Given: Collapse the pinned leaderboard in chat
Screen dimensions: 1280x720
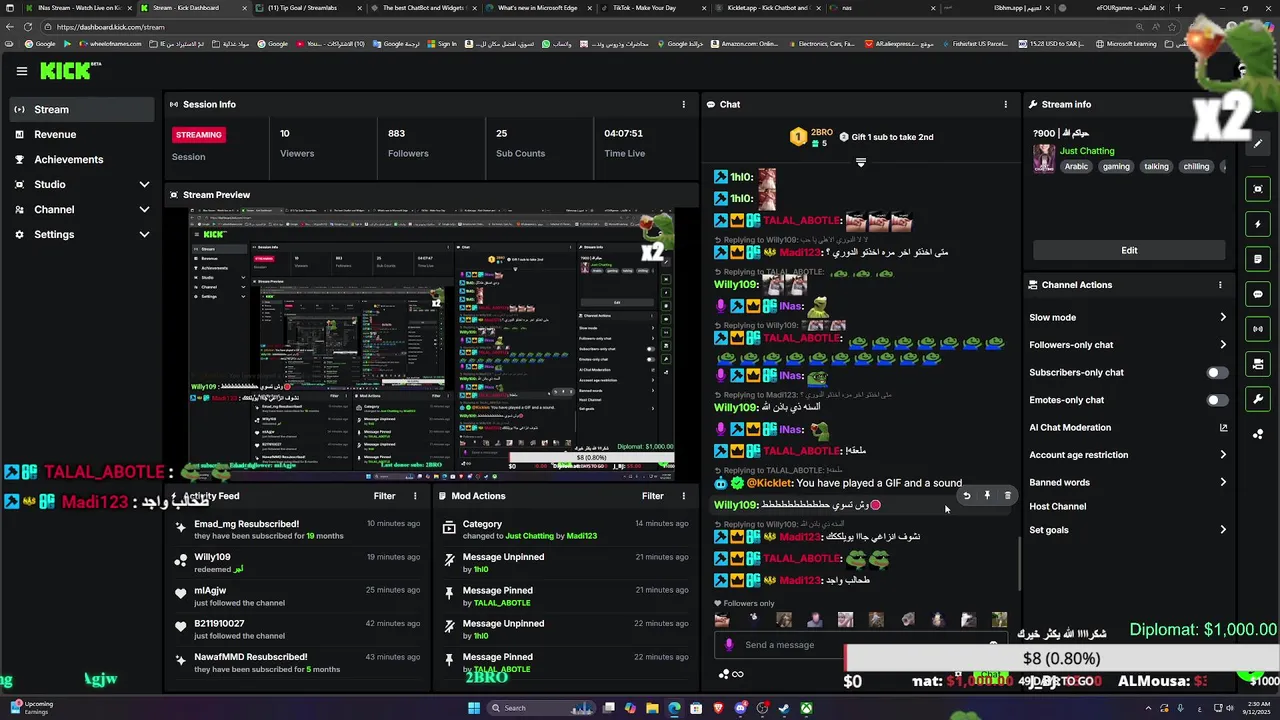Looking at the screenshot, I should pos(860,162).
